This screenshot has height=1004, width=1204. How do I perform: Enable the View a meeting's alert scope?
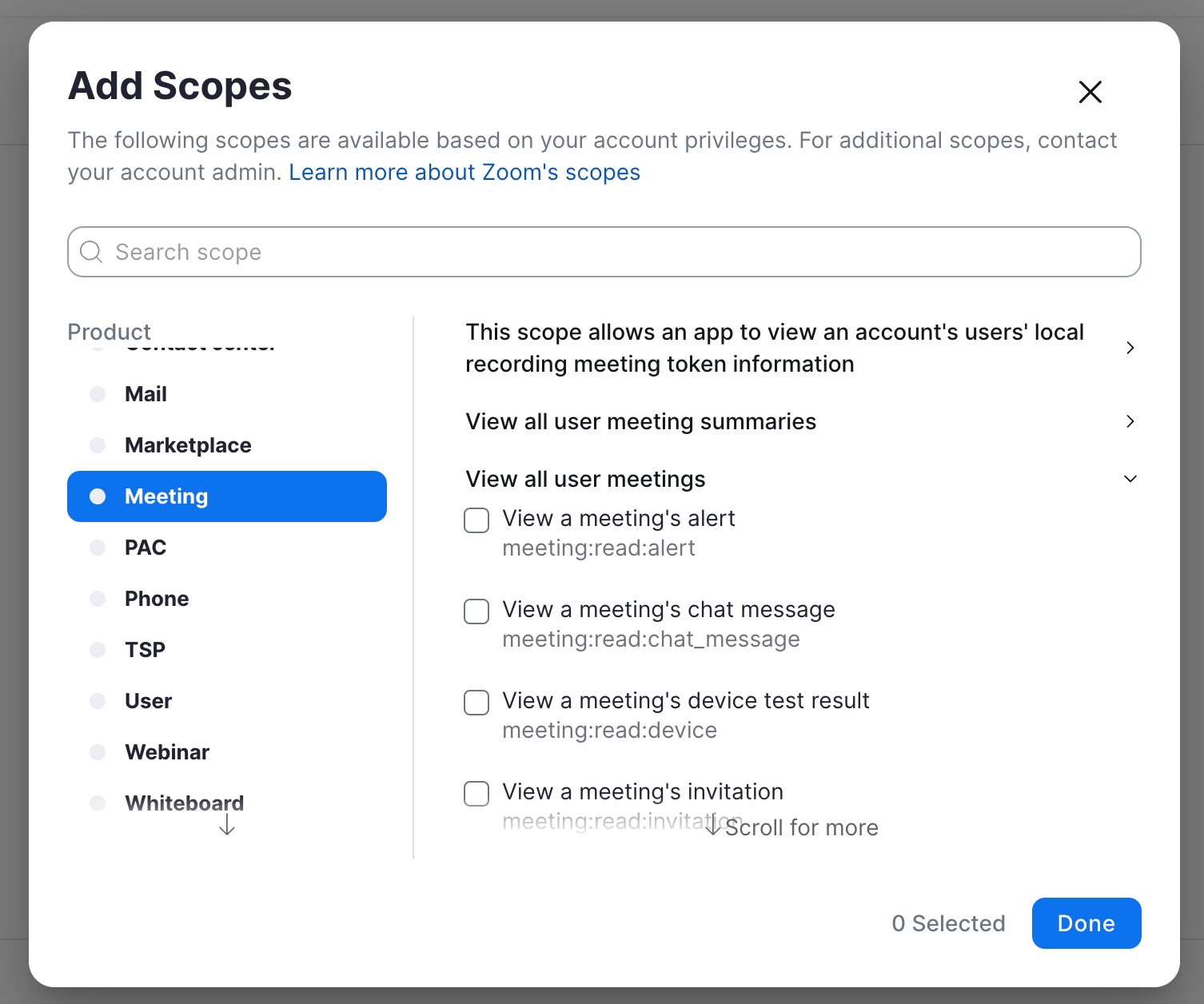pyautogui.click(x=476, y=520)
